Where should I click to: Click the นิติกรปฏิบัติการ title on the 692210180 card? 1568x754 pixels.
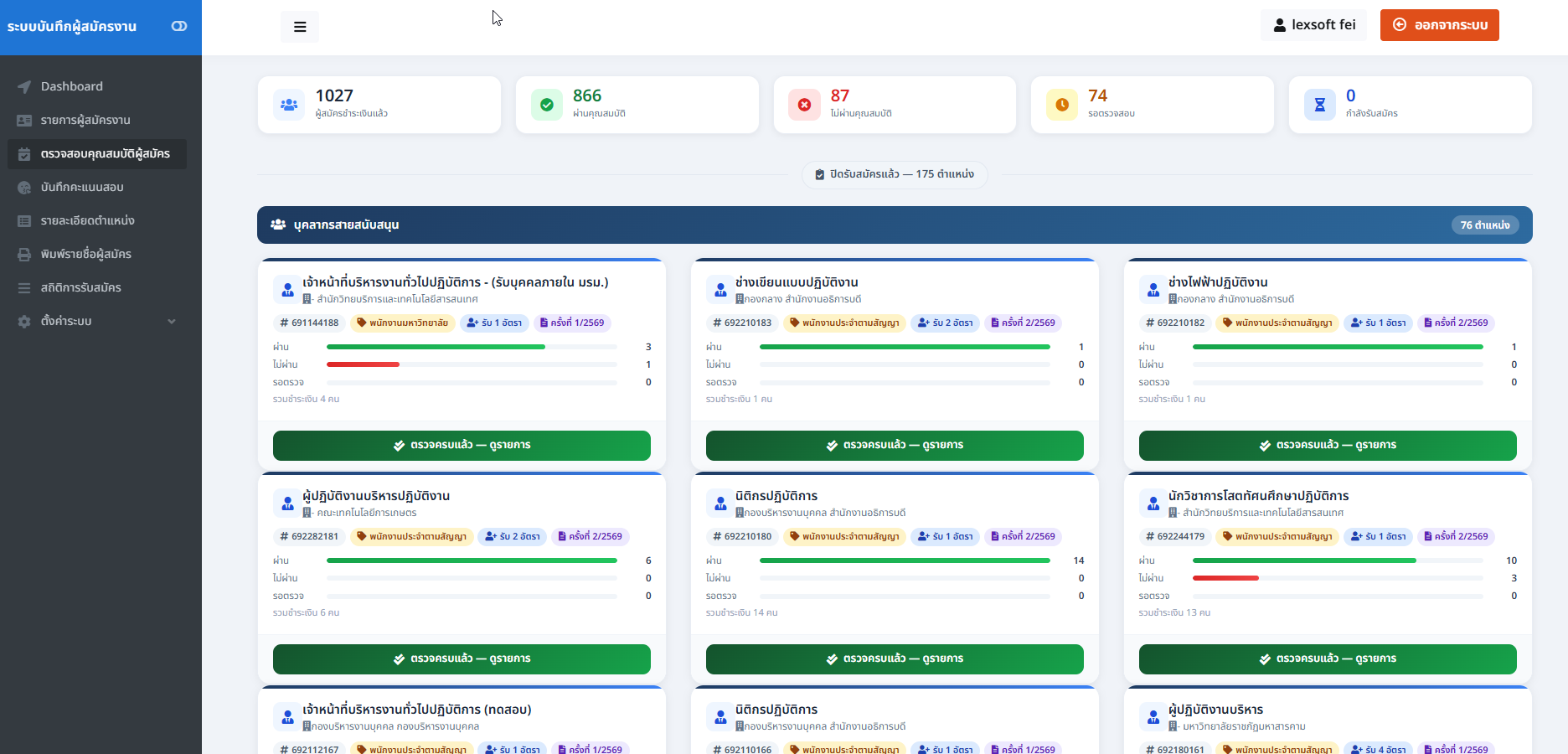(x=776, y=496)
